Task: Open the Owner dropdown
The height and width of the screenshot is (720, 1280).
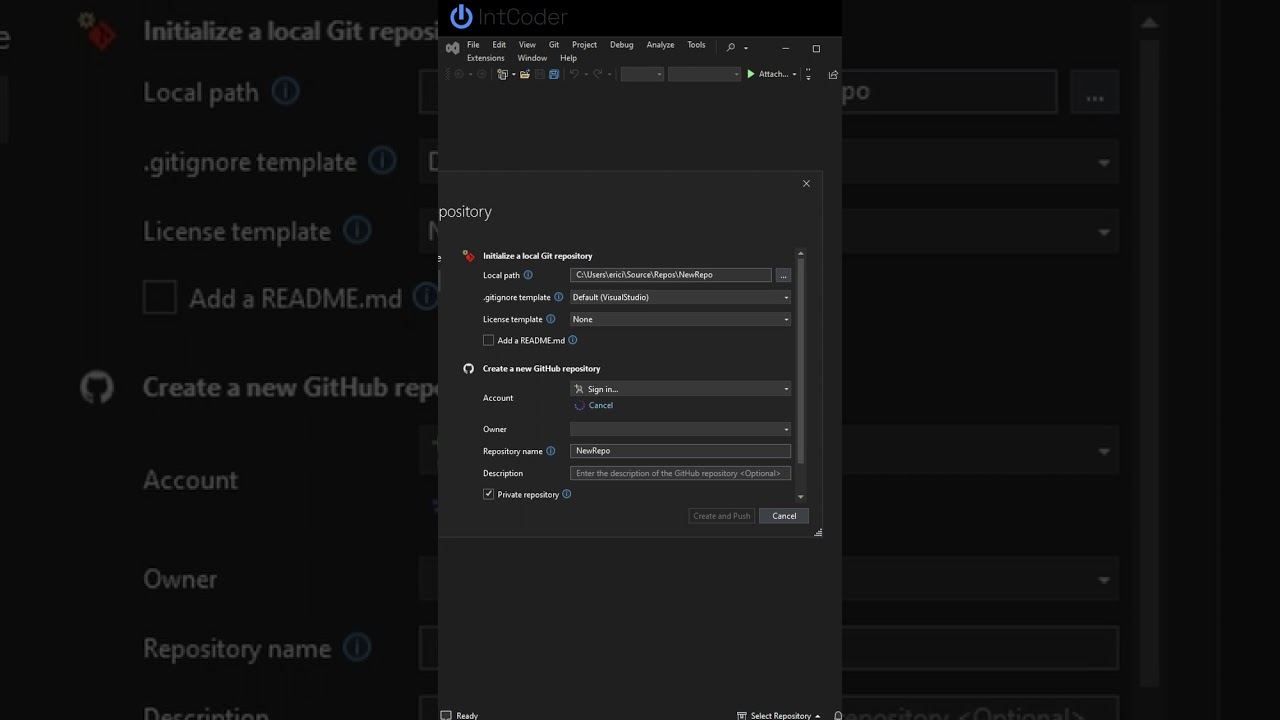Action: click(x=680, y=429)
